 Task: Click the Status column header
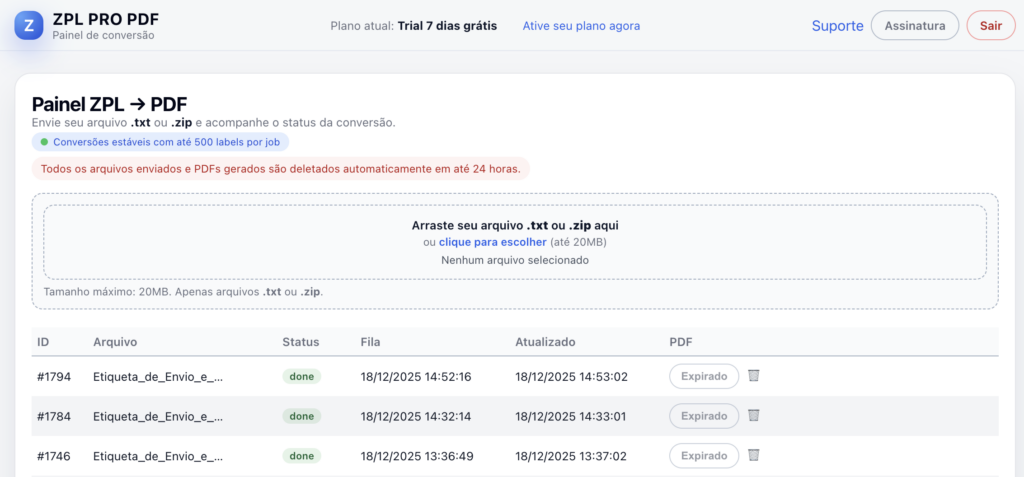coord(300,342)
